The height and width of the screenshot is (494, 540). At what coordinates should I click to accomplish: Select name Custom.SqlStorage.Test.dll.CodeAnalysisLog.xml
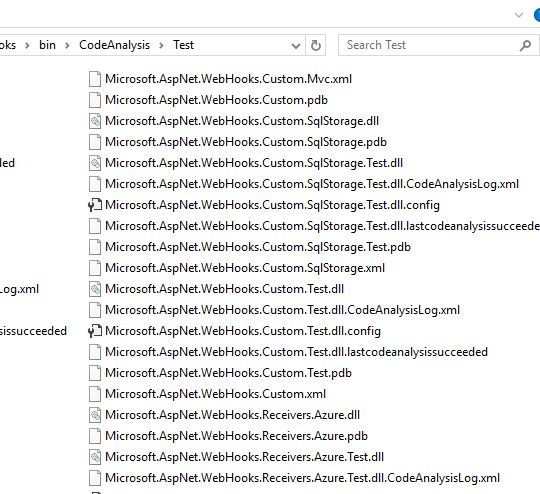point(312,184)
